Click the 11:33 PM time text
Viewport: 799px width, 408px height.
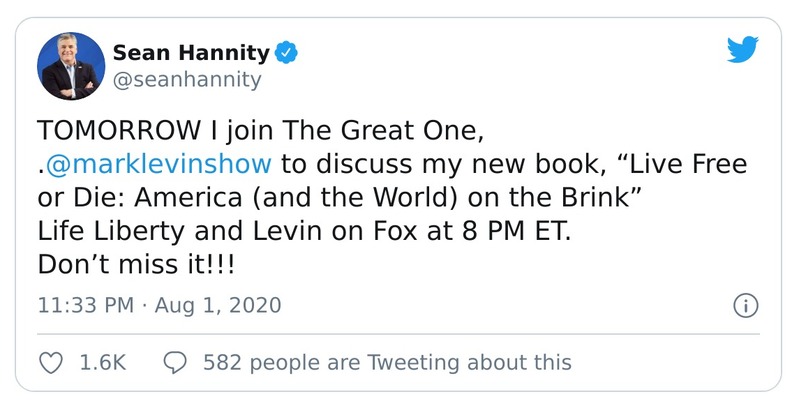click(x=83, y=304)
